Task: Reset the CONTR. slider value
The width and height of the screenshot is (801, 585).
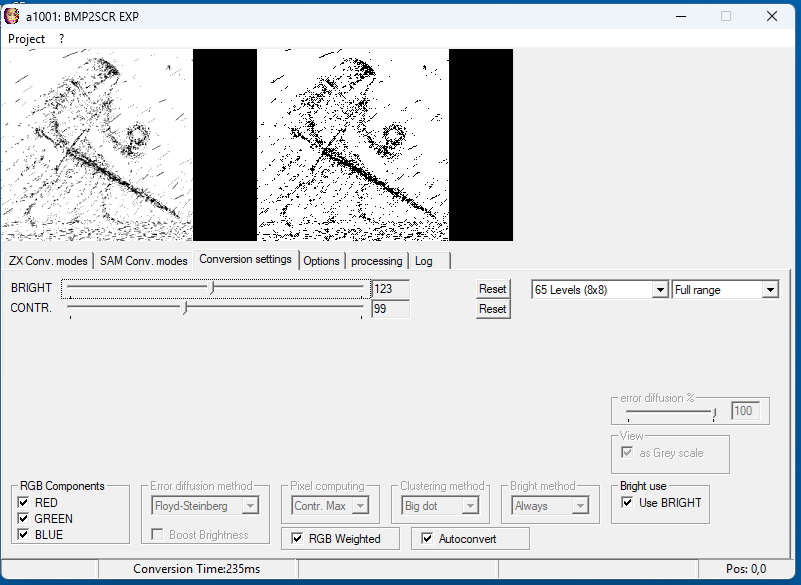Action: (492, 309)
